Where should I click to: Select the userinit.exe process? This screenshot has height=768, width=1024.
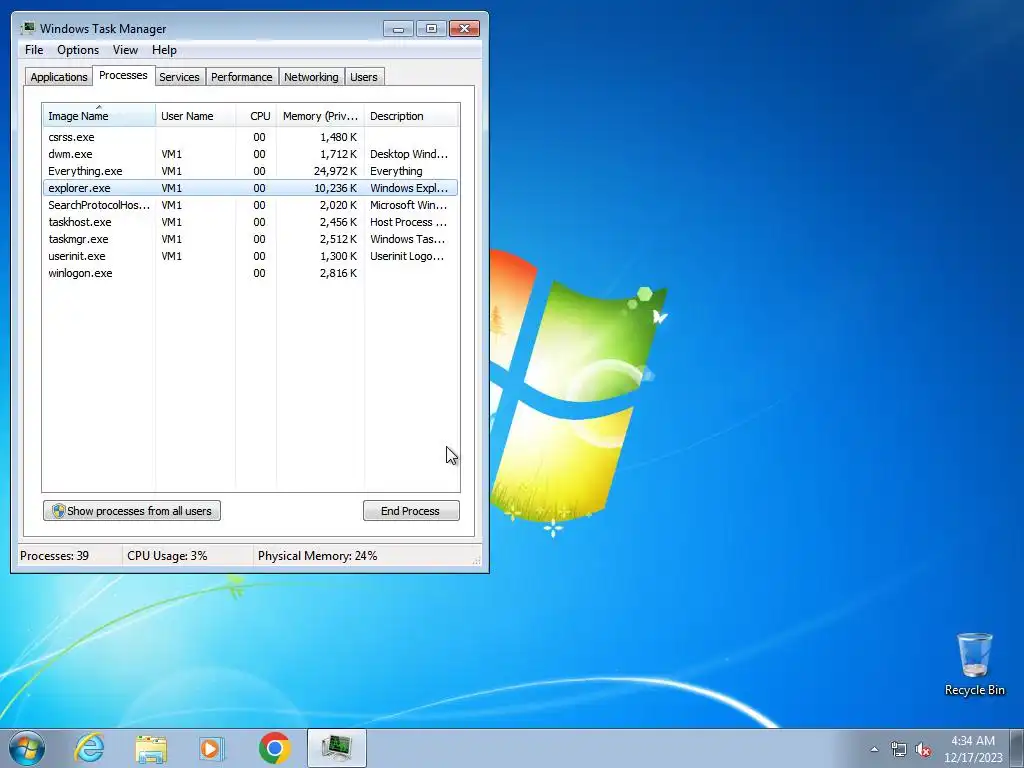(x=250, y=256)
